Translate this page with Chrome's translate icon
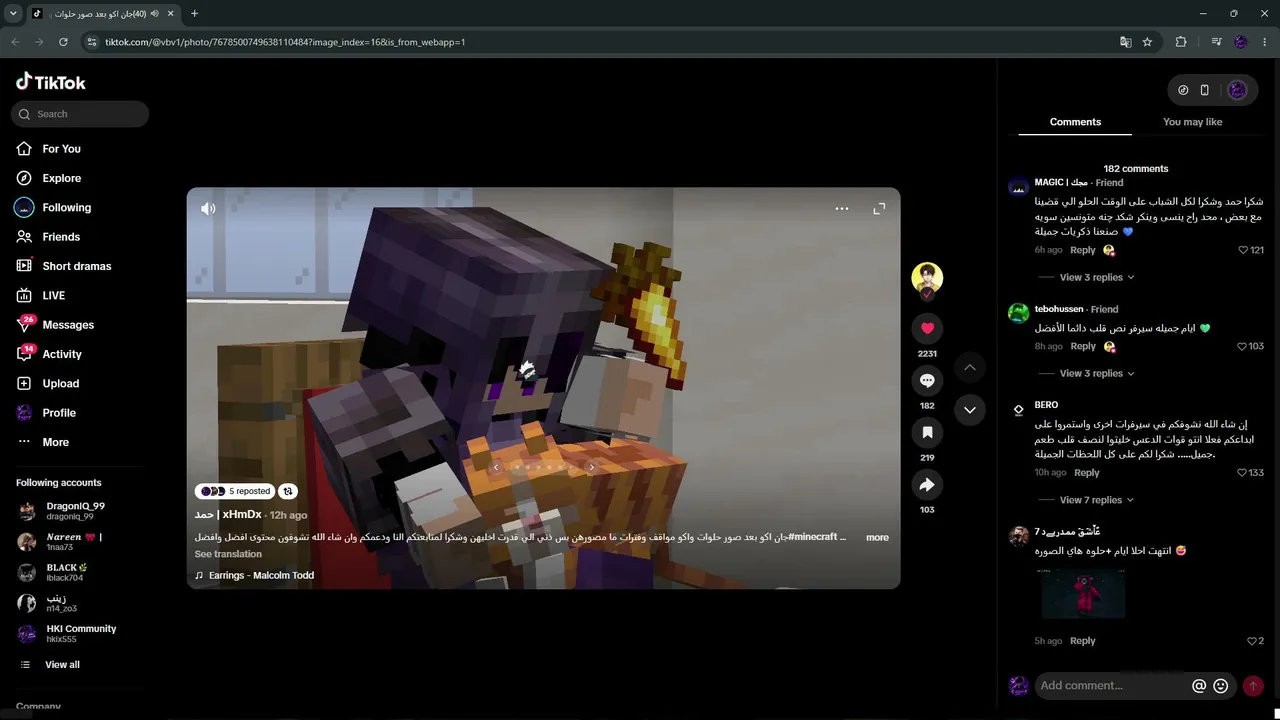 pyautogui.click(x=1126, y=42)
